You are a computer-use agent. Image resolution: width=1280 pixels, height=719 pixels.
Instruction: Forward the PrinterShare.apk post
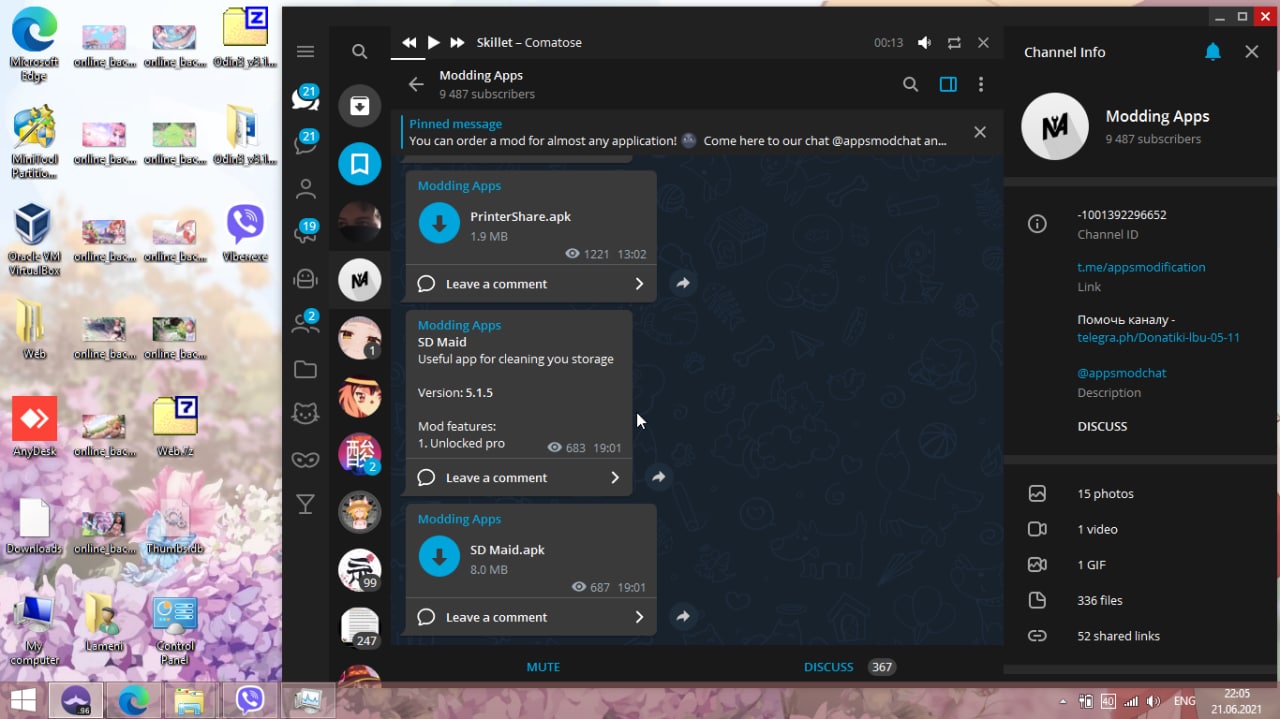point(683,284)
